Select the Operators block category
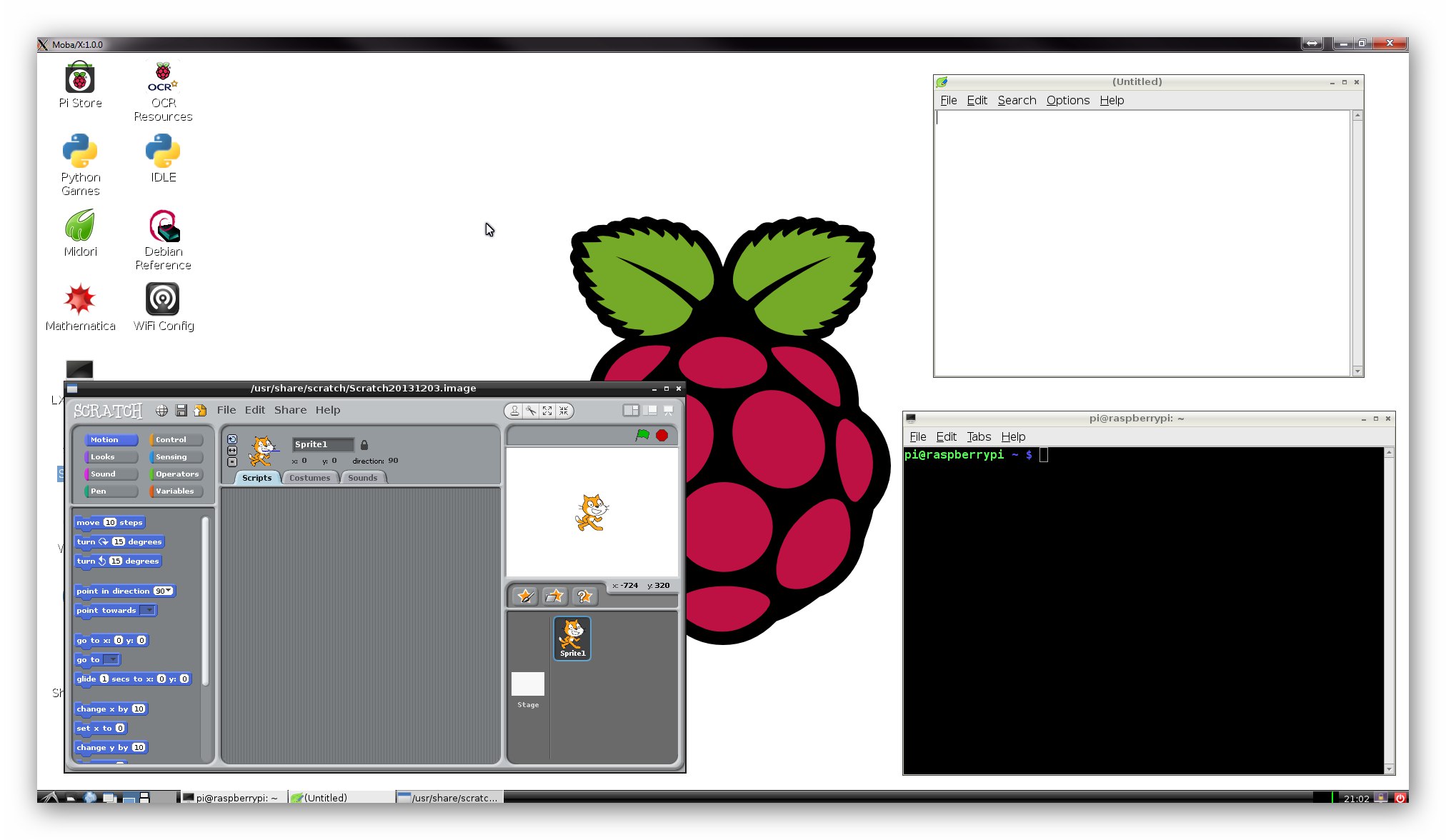This screenshot has width=1446, height=840. [x=176, y=474]
